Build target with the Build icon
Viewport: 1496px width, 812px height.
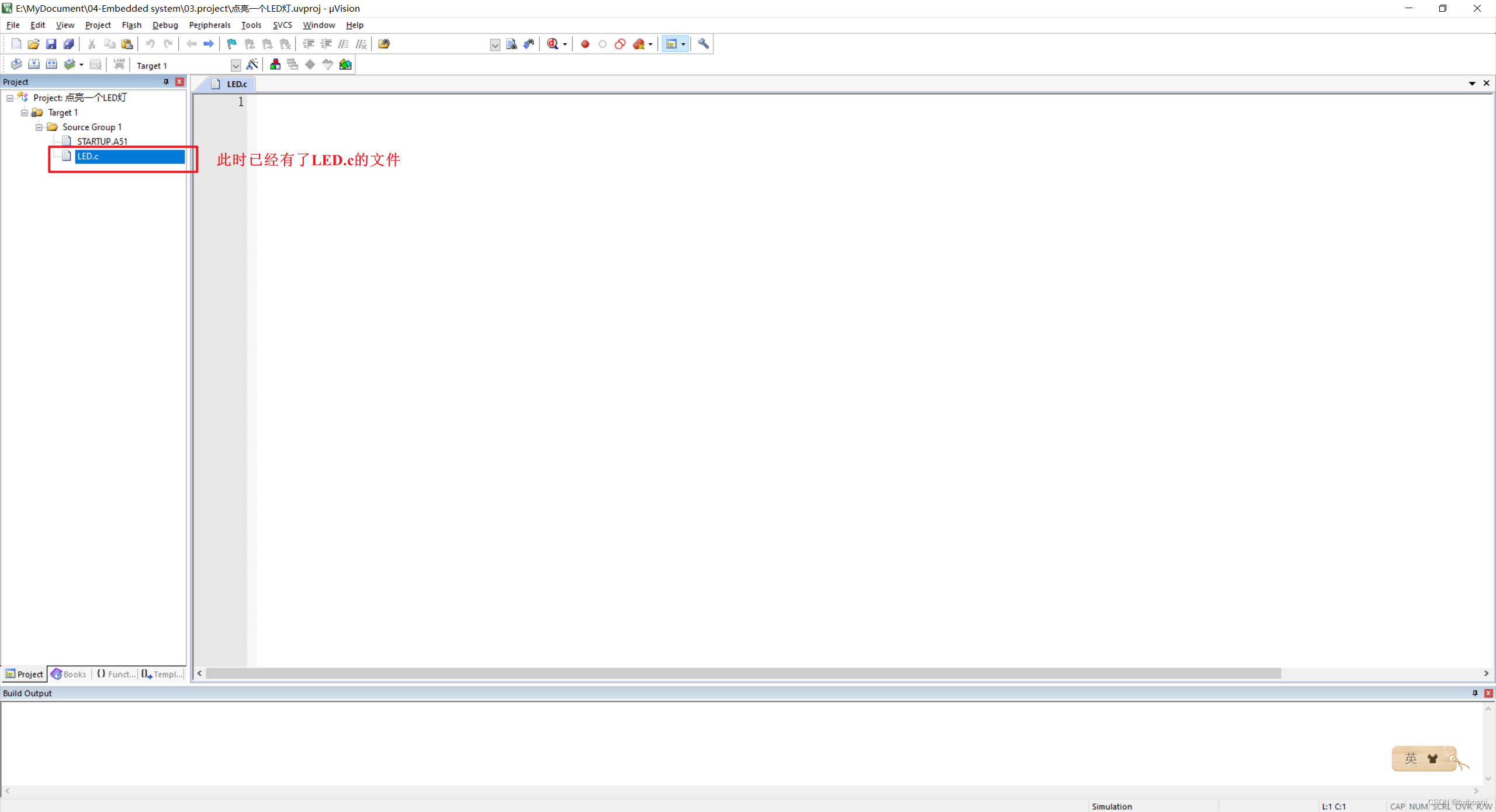pyautogui.click(x=34, y=64)
